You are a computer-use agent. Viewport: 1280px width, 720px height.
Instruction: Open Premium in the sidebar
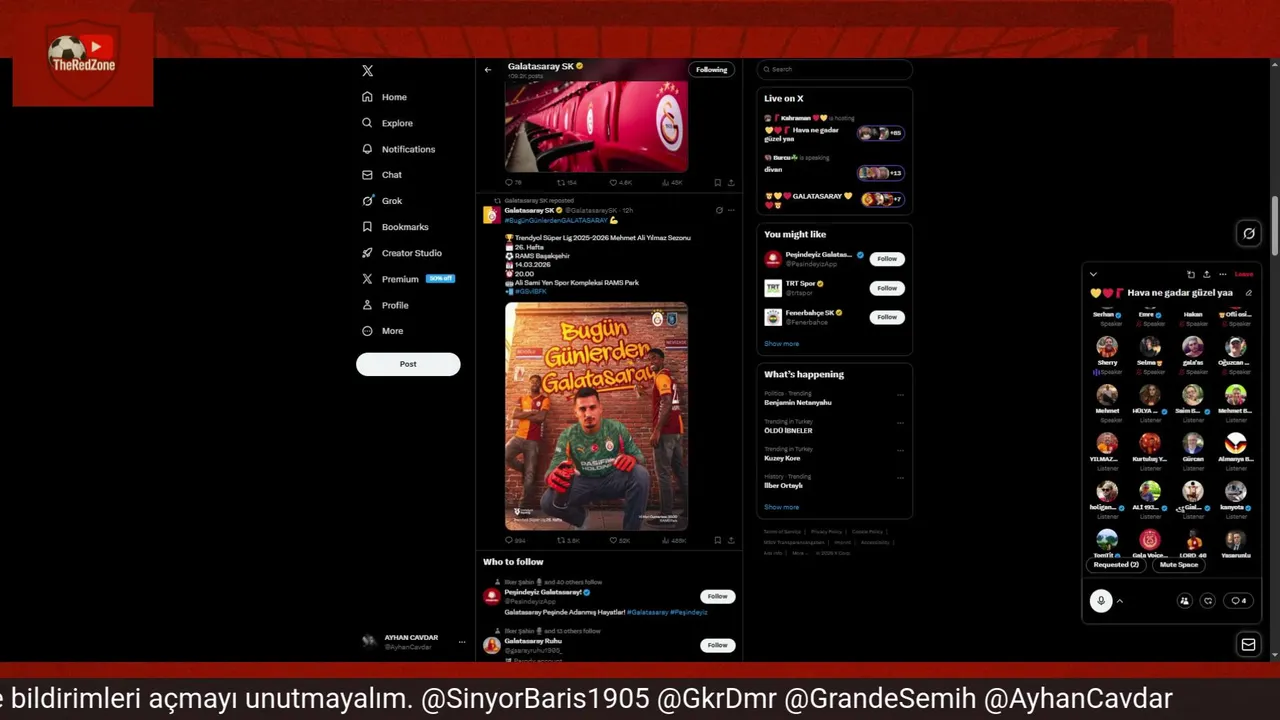[x=408, y=279]
